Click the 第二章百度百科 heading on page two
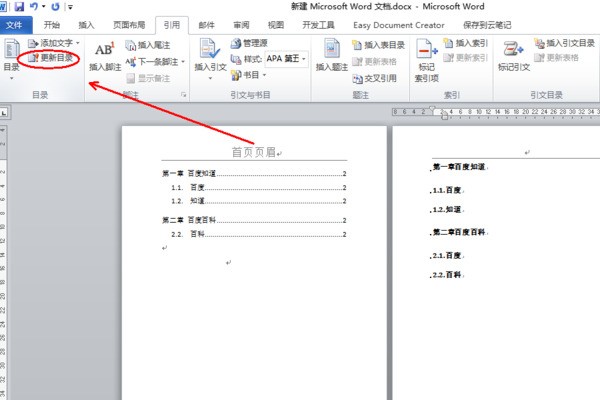Image resolution: width=600 pixels, height=400 pixels. 459,232
